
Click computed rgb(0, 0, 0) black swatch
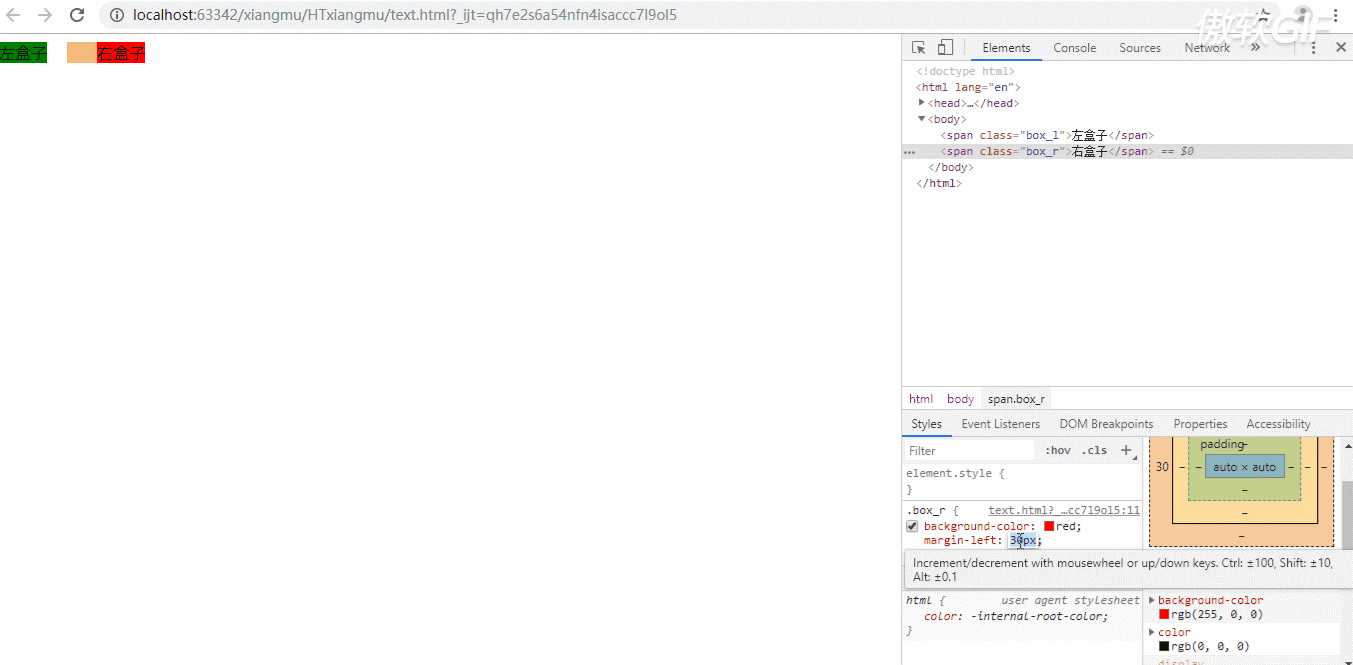coord(1164,646)
